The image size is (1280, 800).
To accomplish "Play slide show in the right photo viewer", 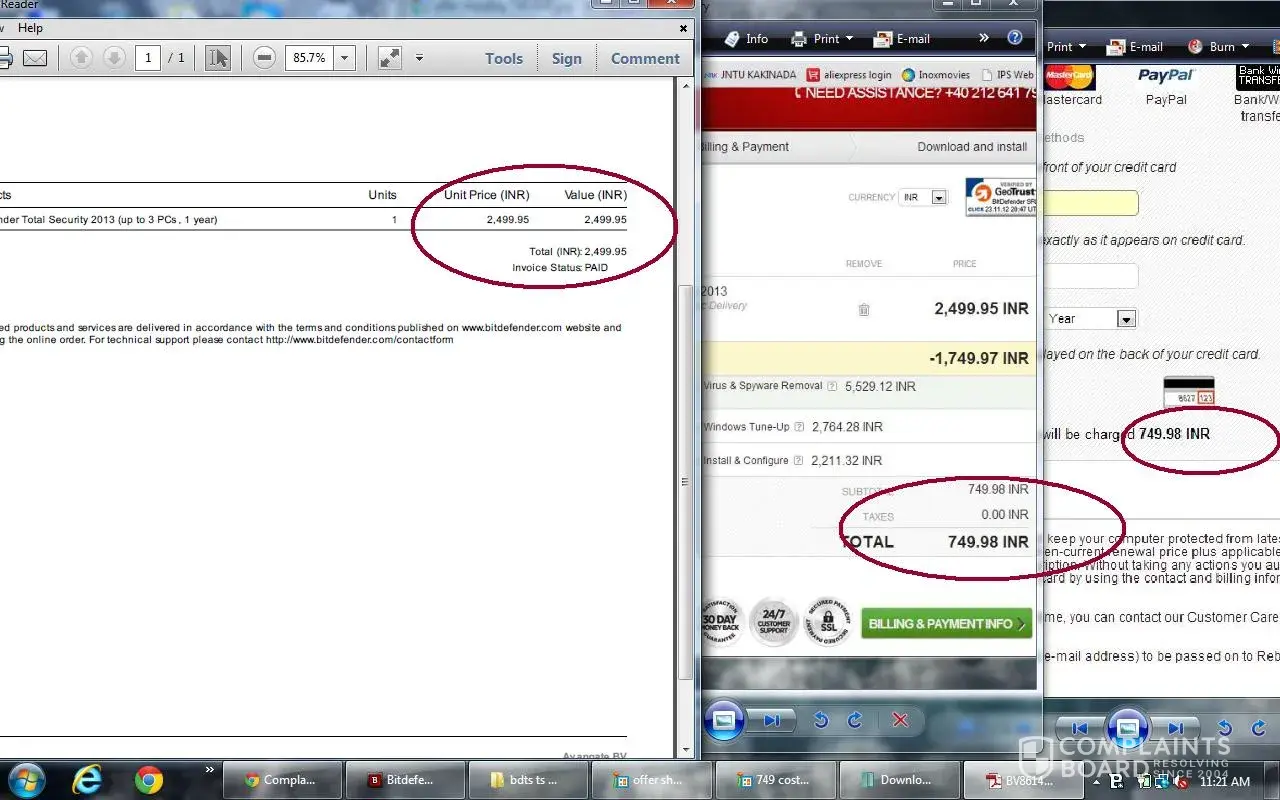I will (x=1127, y=729).
